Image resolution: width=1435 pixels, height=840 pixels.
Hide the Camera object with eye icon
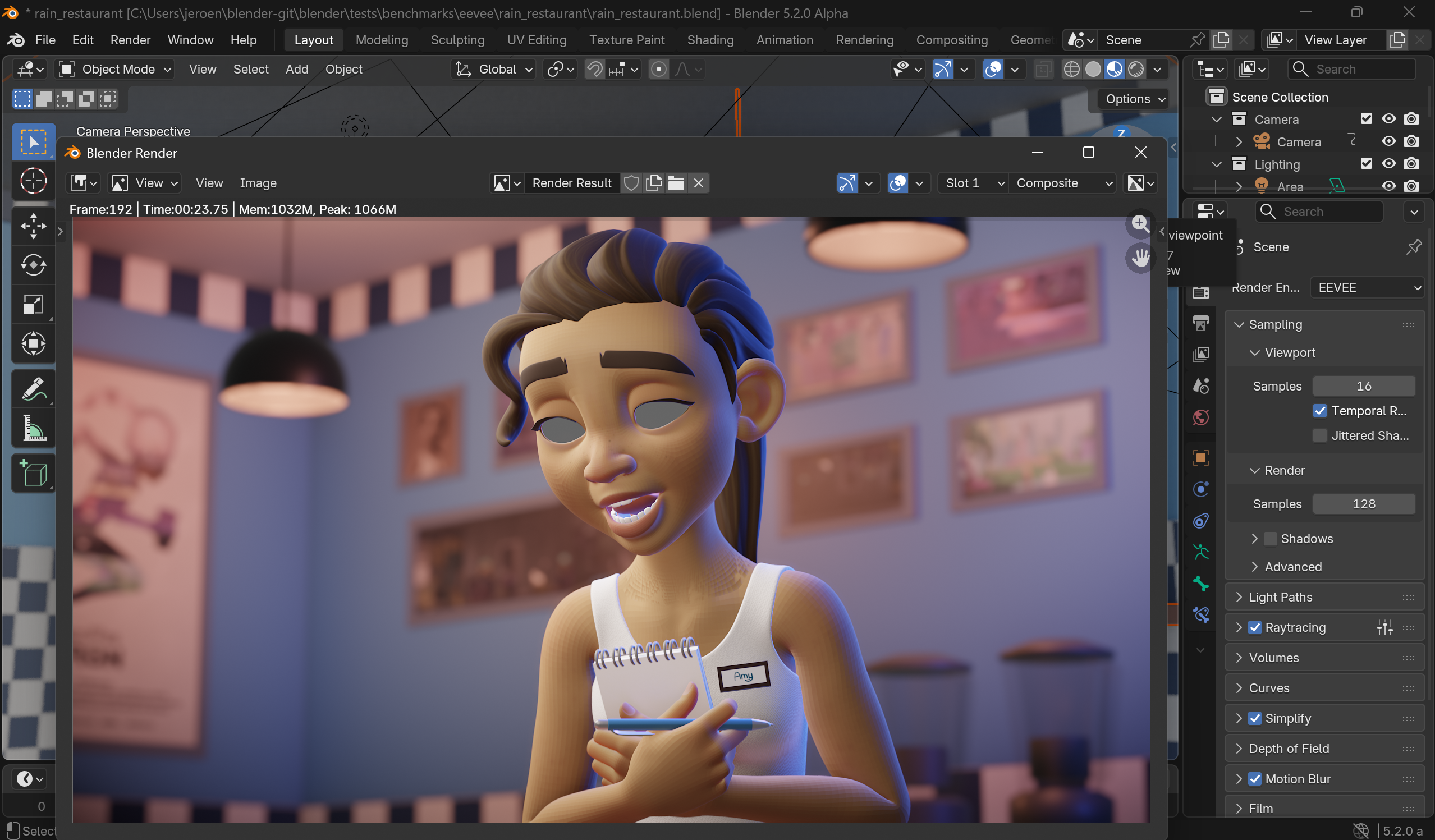pyautogui.click(x=1388, y=142)
